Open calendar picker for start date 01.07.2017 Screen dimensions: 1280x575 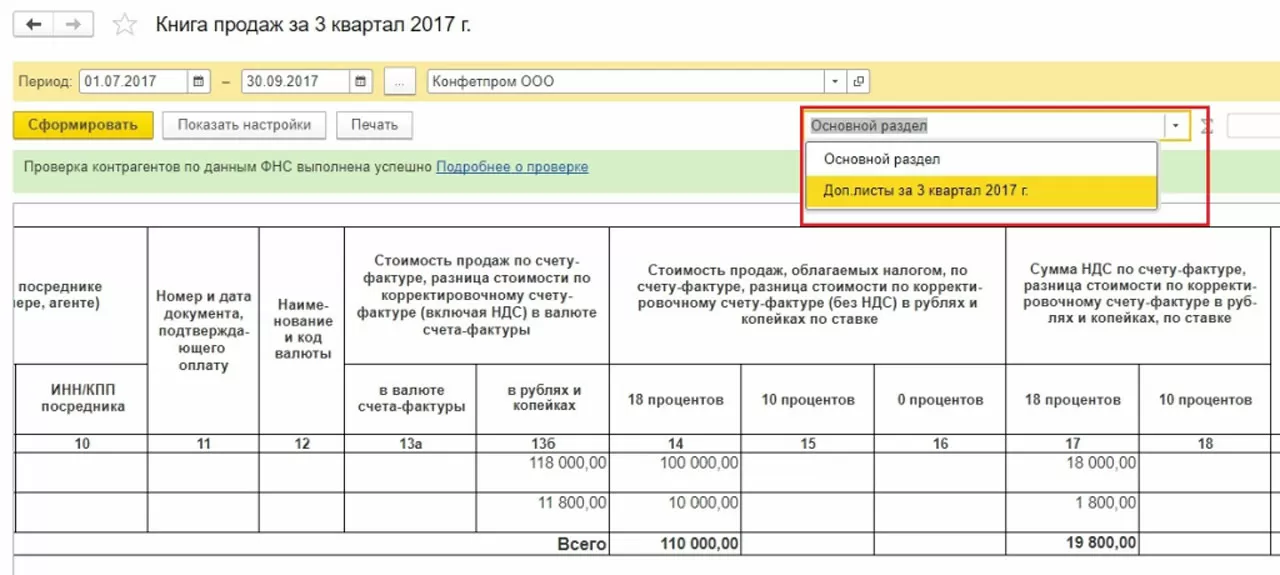click(199, 82)
